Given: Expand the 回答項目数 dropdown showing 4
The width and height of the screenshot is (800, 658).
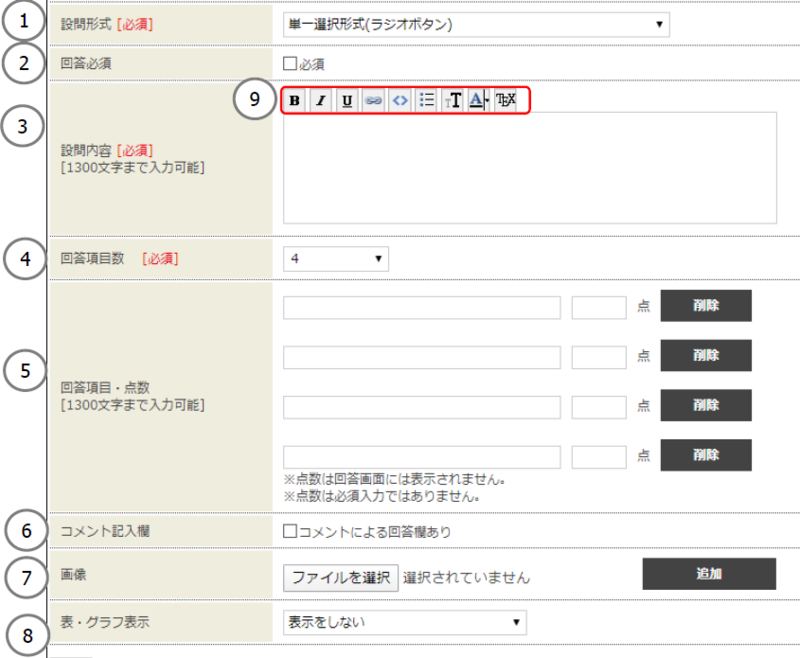Looking at the screenshot, I should tap(336, 259).
